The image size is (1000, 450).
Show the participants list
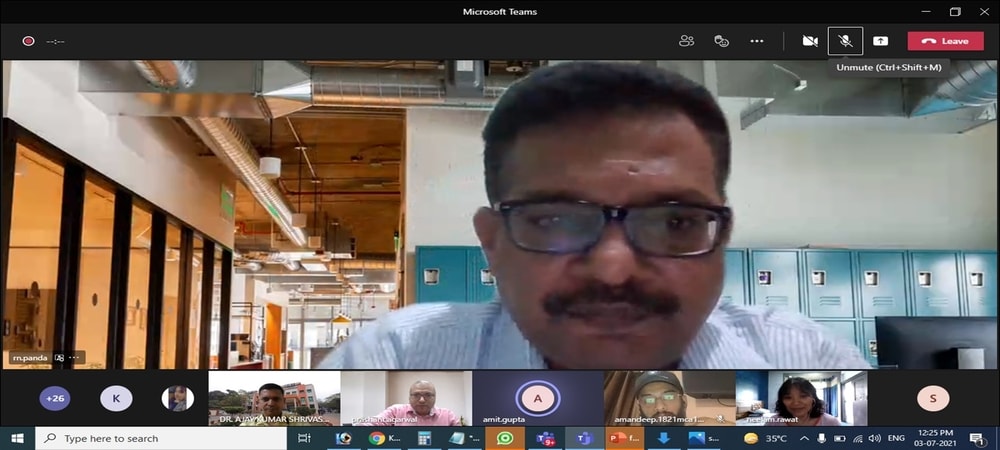(x=686, y=41)
